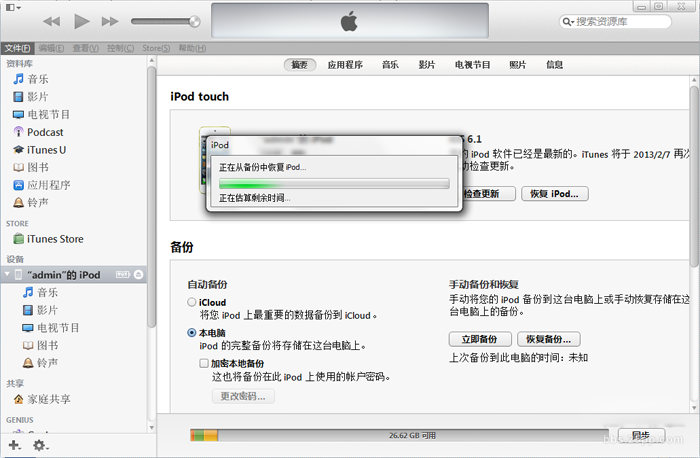Select the iCloud backup radio button
The width and height of the screenshot is (700, 458).
(192, 302)
